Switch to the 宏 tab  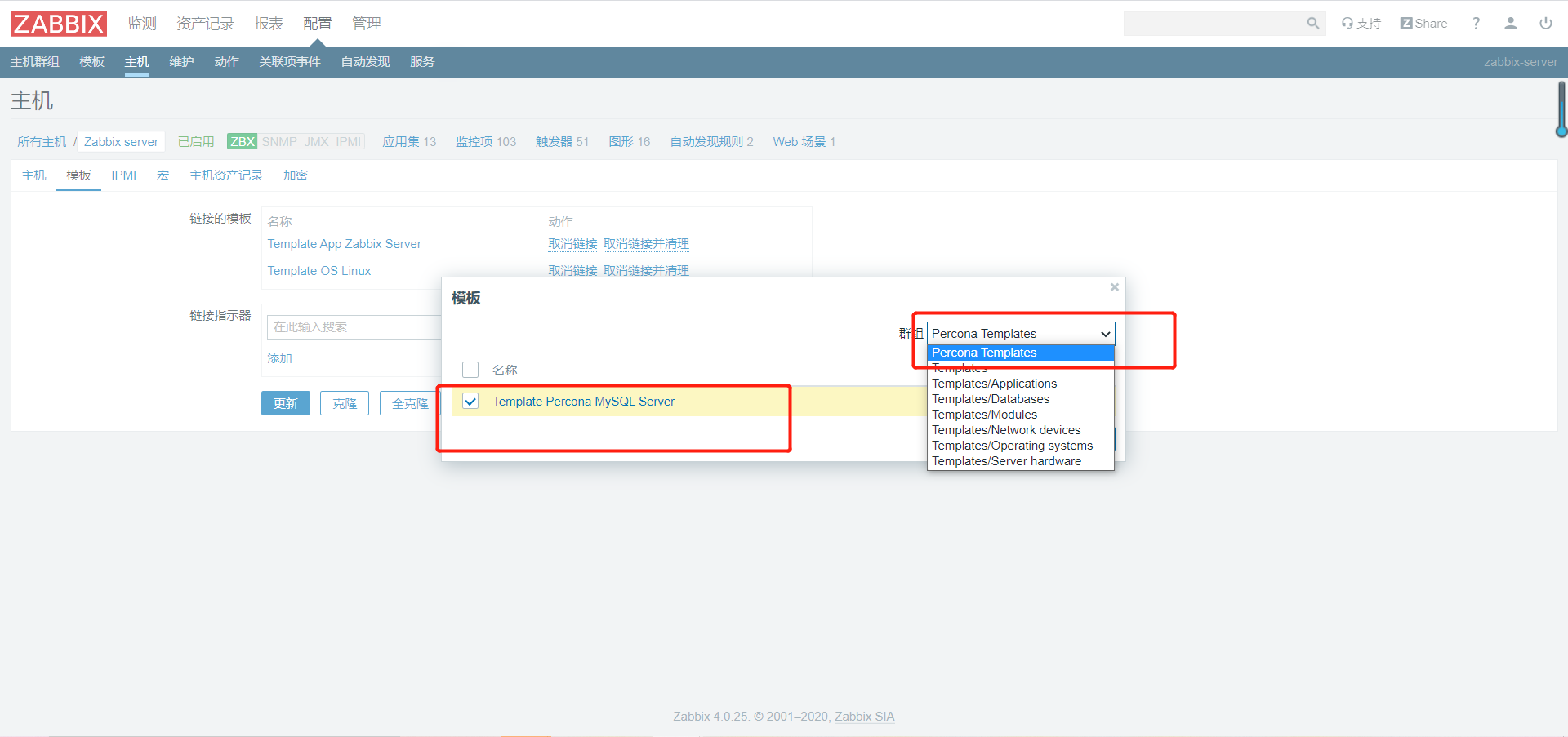tap(163, 175)
